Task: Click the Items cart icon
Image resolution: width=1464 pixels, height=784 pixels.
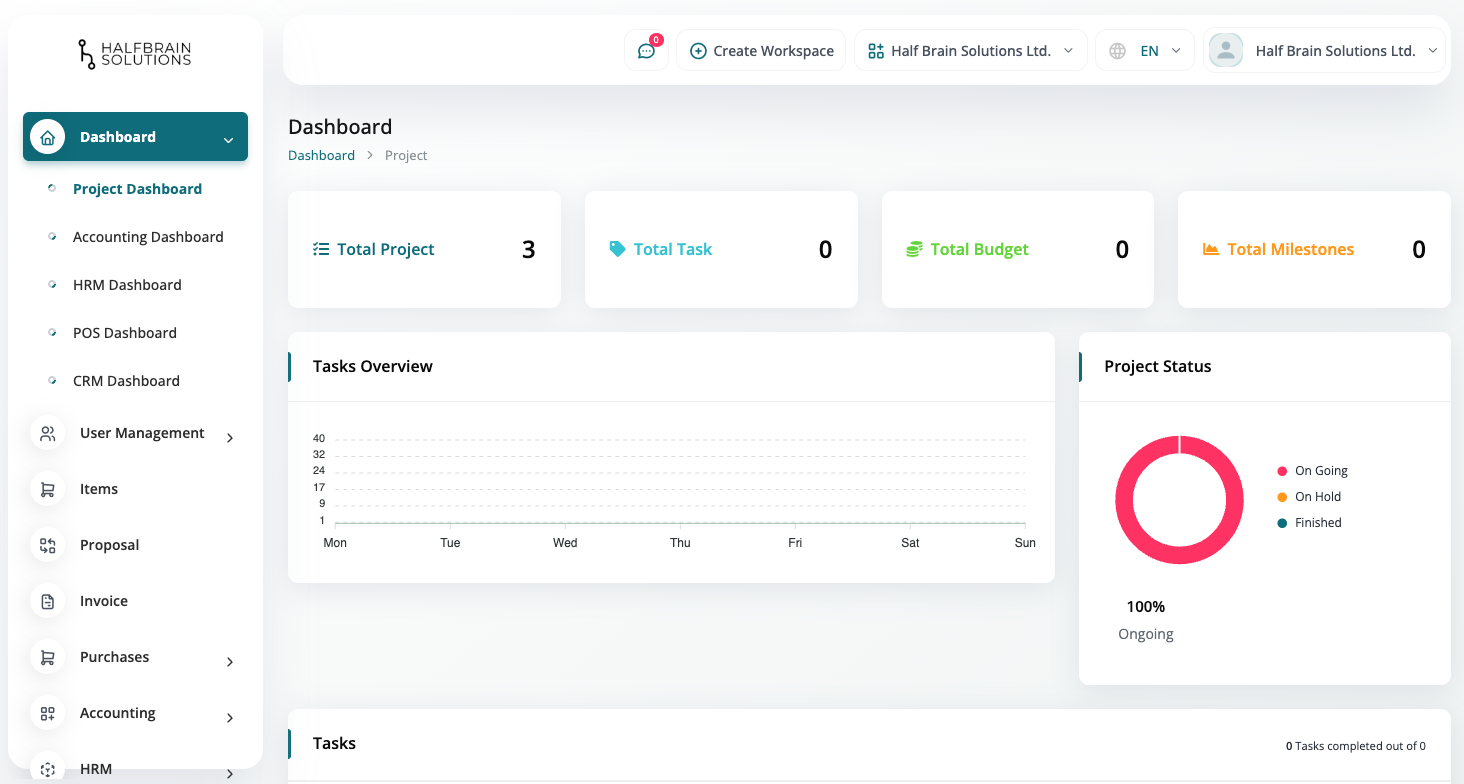Action: click(x=47, y=489)
